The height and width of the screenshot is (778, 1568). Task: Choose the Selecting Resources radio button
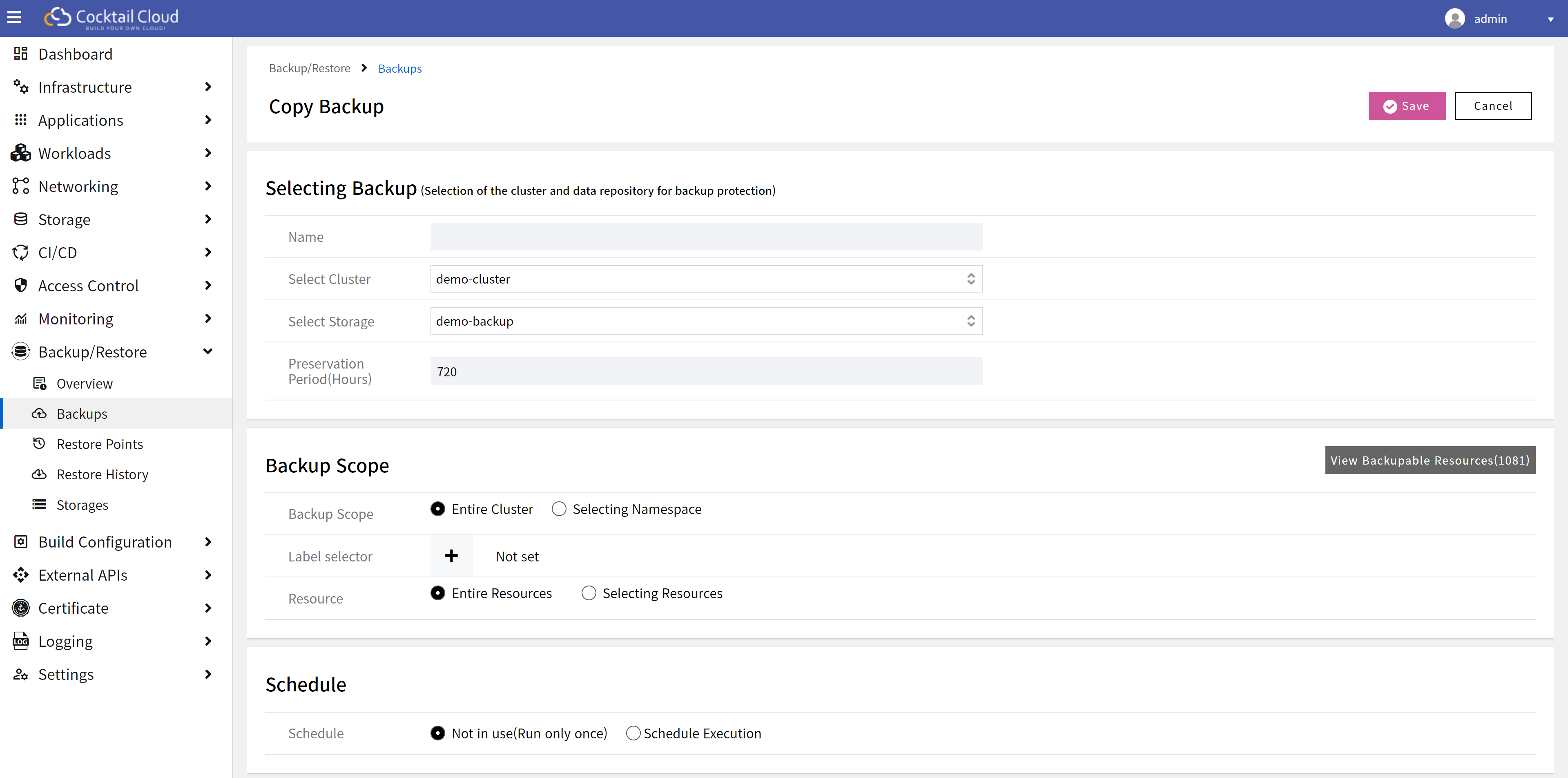click(589, 593)
